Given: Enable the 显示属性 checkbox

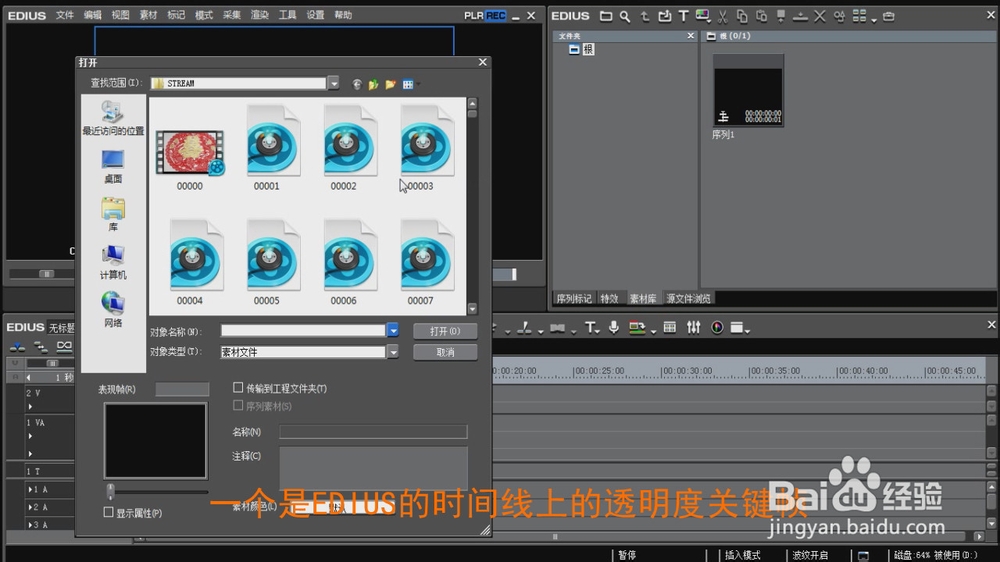Looking at the screenshot, I should pos(108,512).
